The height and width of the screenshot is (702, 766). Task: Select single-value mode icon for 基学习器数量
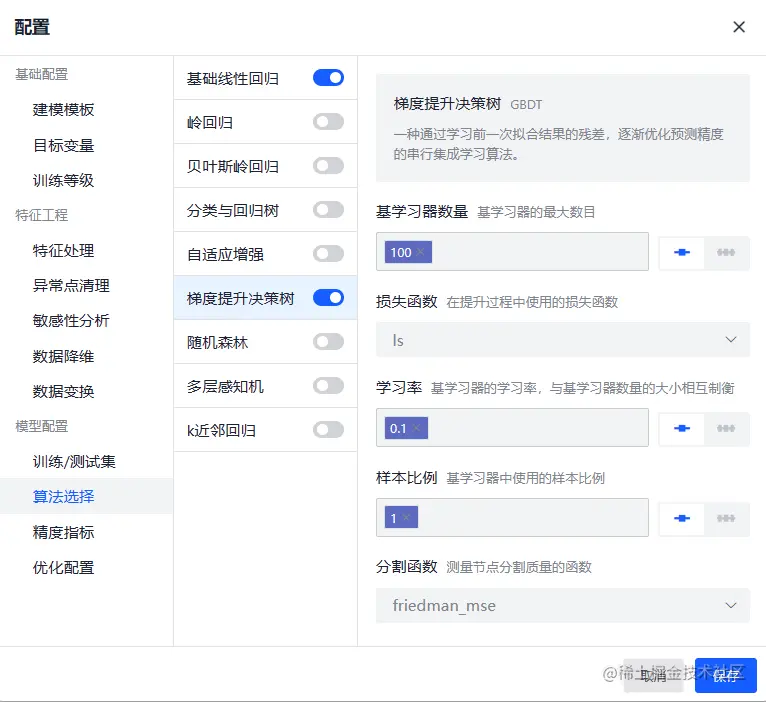(x=681, y=253)
